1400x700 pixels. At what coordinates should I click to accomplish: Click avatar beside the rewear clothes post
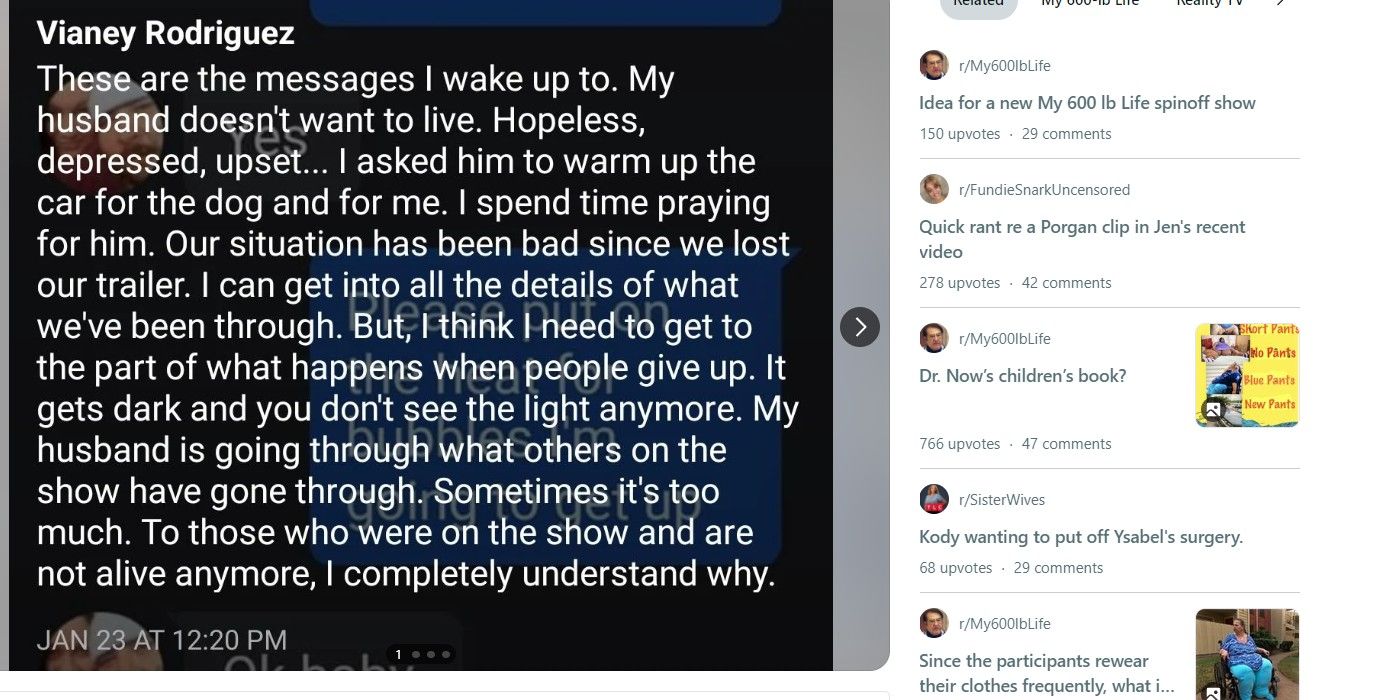(x=934, y=623)
